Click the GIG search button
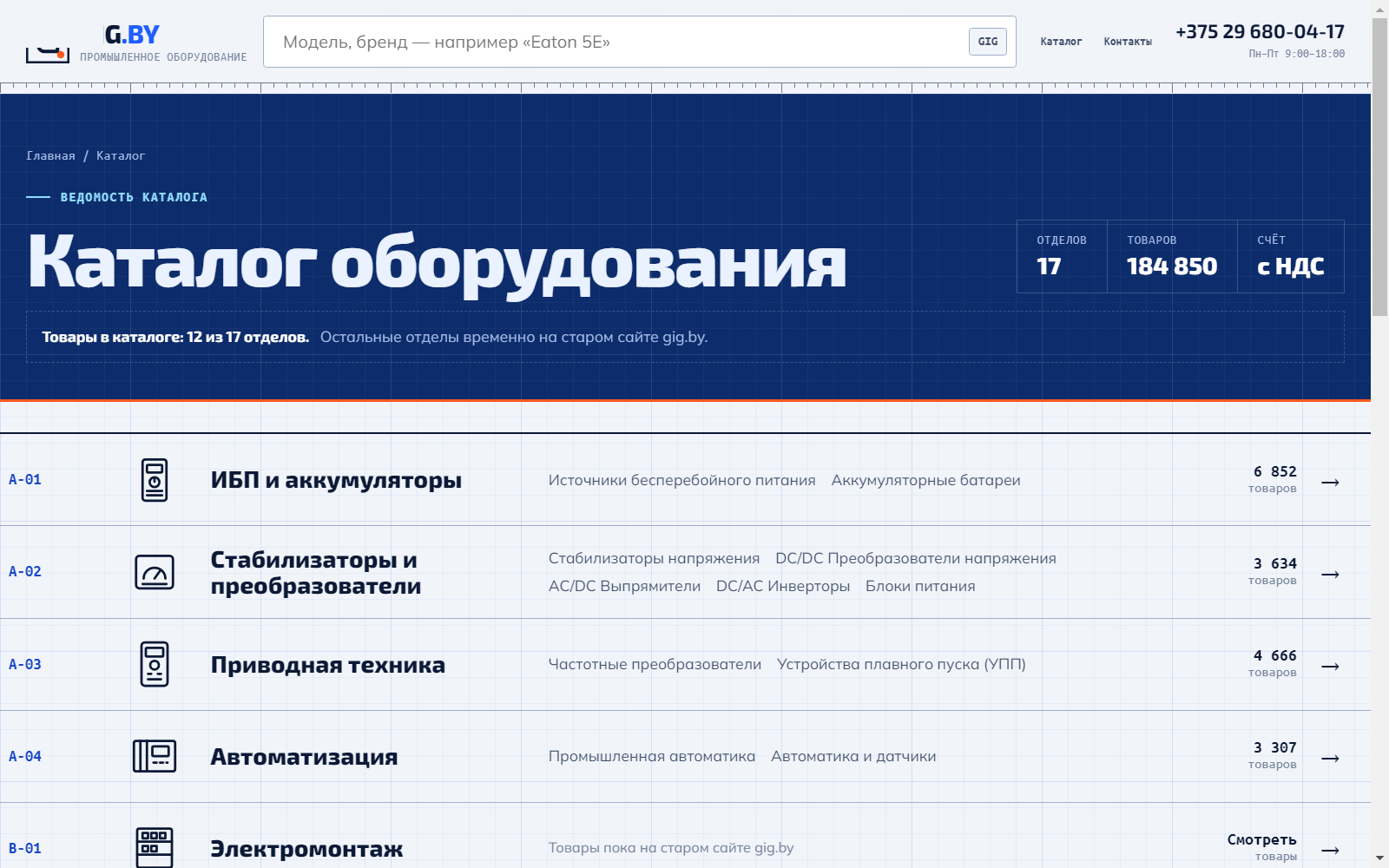The height and width of the screenshot is (868, 1389). click(x=988, y=42)
